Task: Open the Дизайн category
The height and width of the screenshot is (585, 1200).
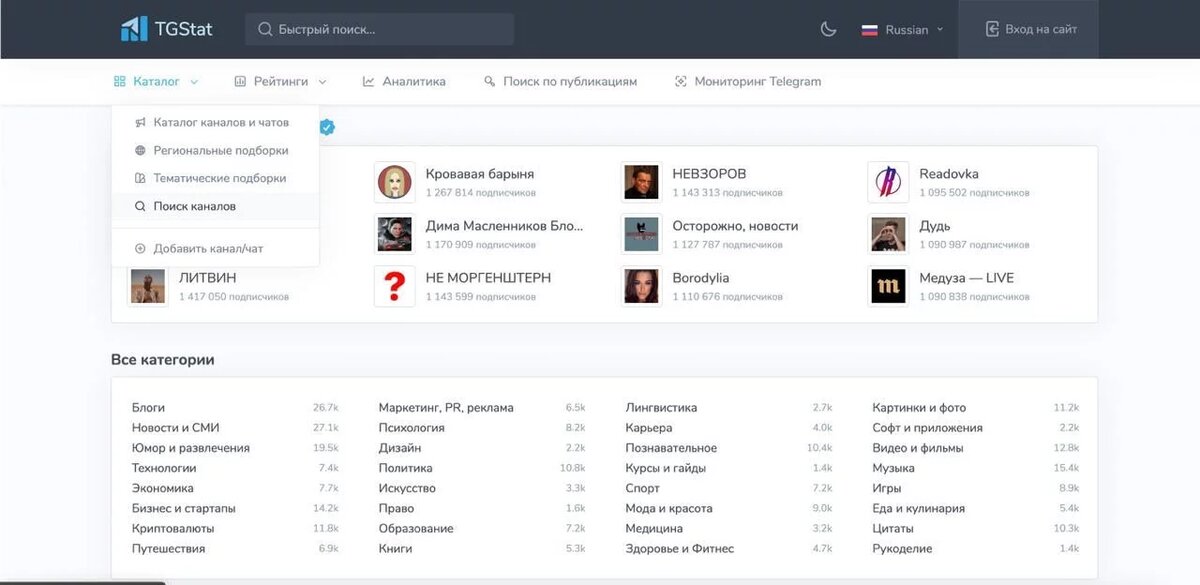Action: [400, 448]
